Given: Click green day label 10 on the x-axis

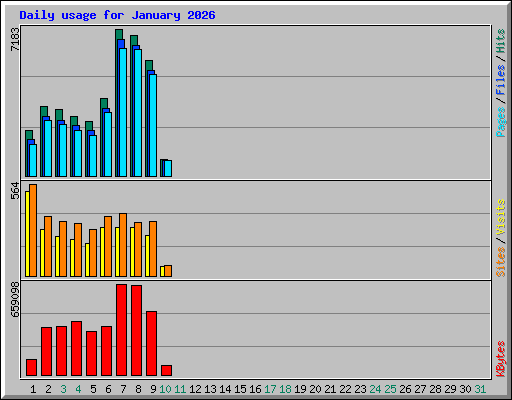Looking at the screenshot, I should tap(165, 389).
